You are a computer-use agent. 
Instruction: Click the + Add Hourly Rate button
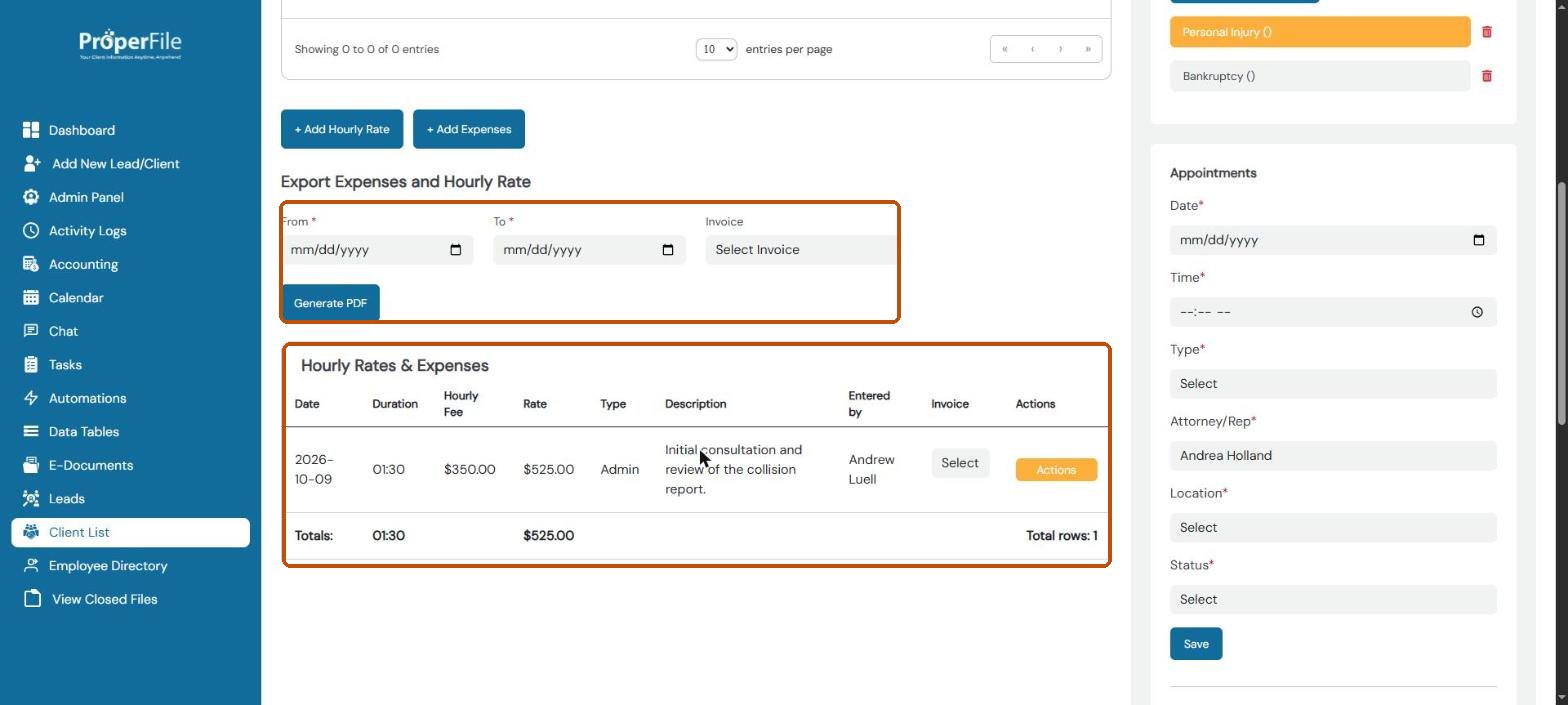(x=342, y=129)
